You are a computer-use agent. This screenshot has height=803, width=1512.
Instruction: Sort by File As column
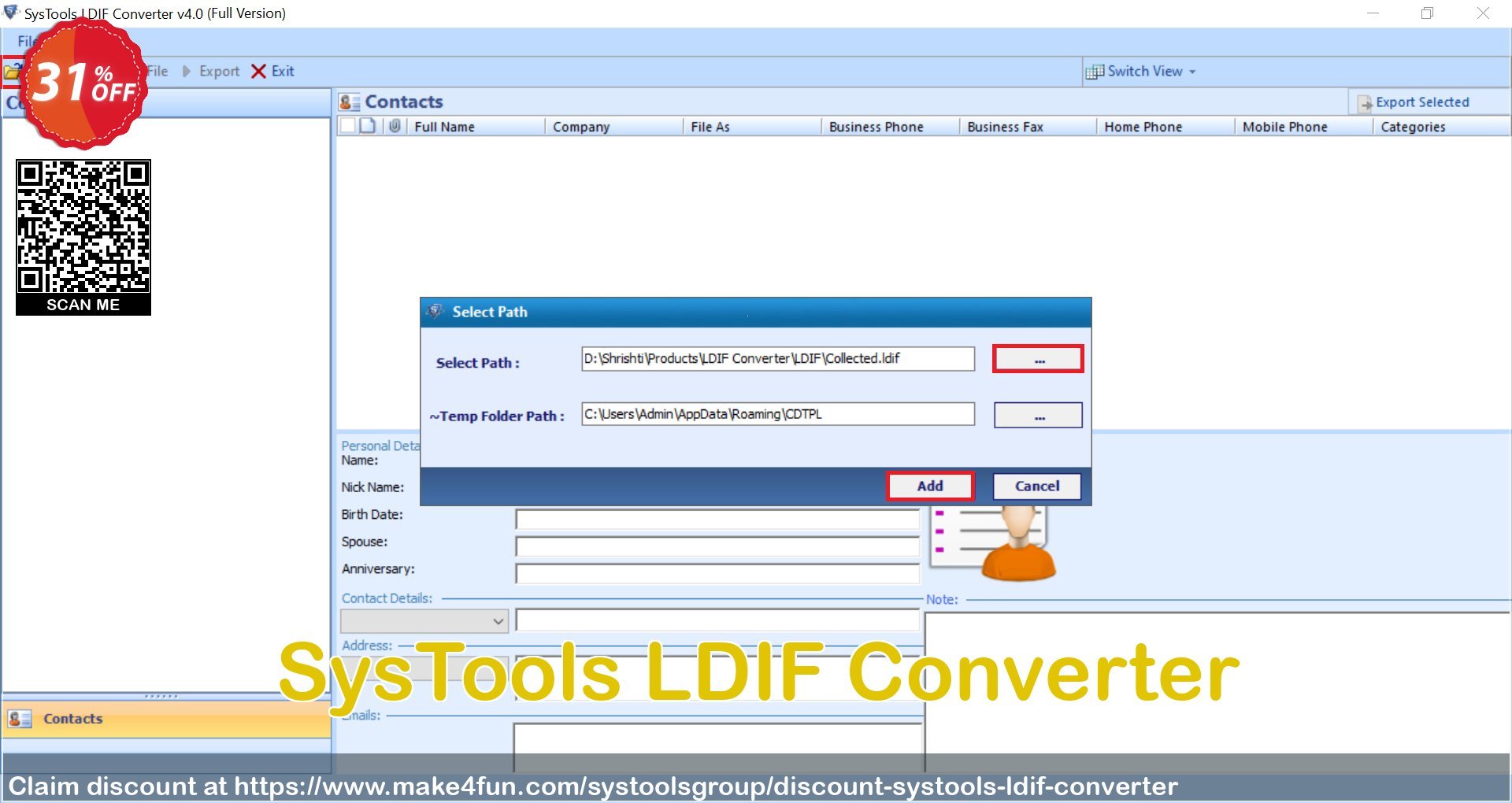coord(752,127)
